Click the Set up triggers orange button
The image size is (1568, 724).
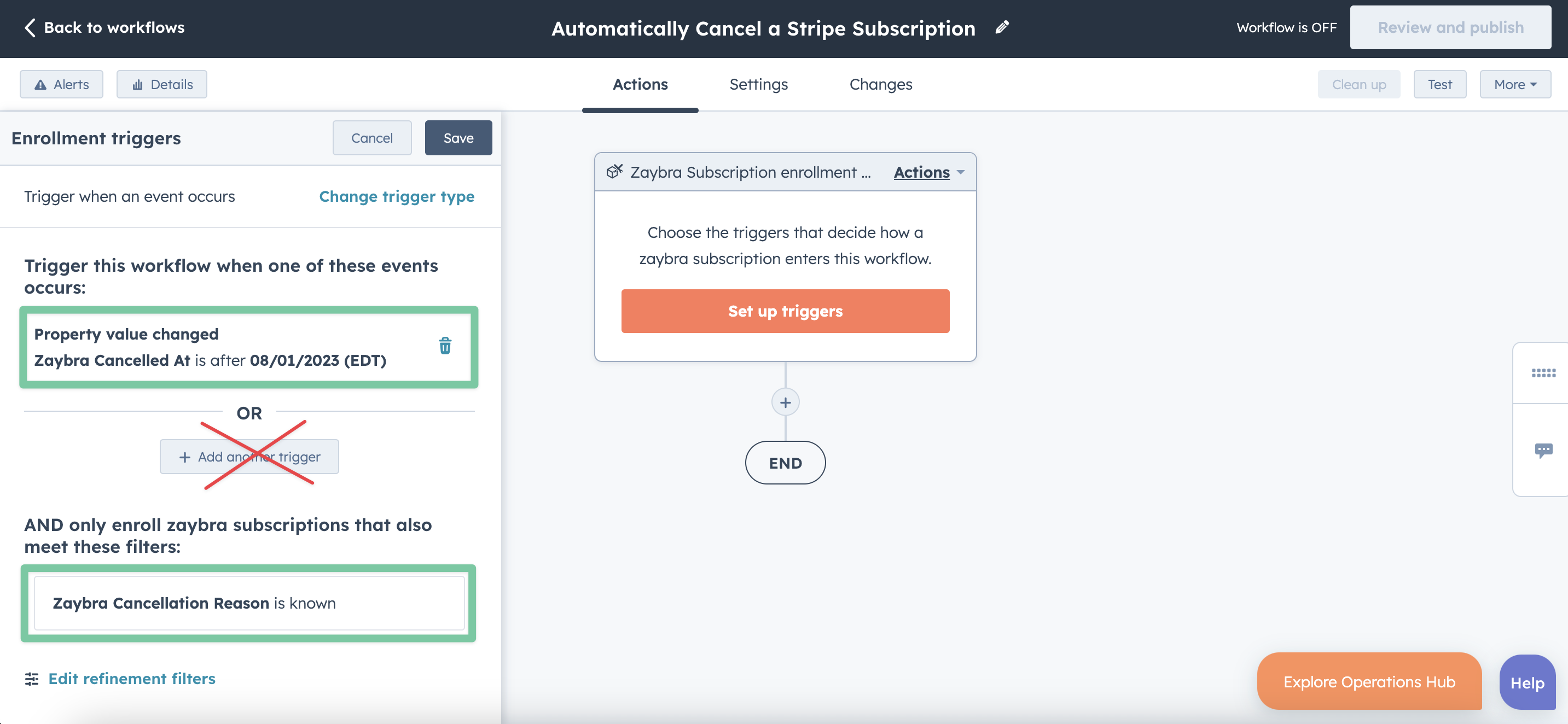pyautogui.click(x=785, y=311)
